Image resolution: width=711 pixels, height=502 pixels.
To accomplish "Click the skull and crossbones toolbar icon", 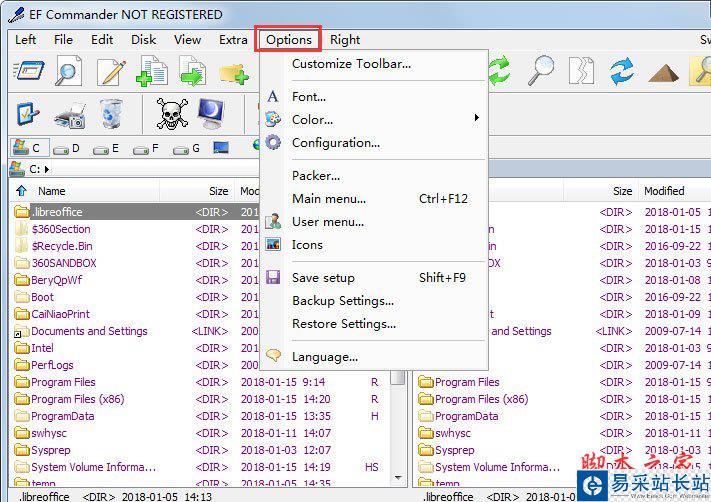I will tap(172, 113).
